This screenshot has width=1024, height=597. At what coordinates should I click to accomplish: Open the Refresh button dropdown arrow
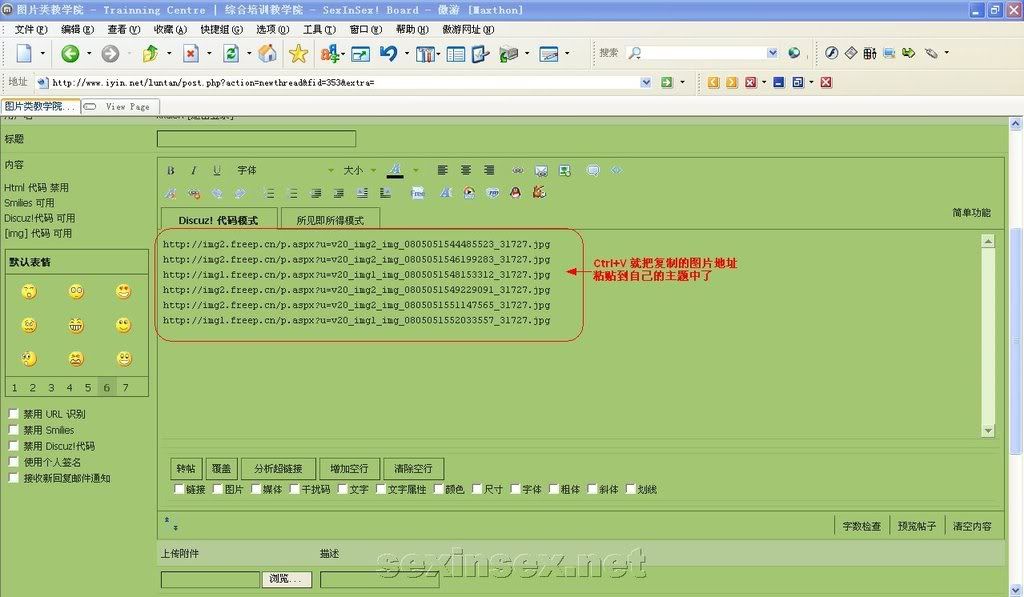249,54
